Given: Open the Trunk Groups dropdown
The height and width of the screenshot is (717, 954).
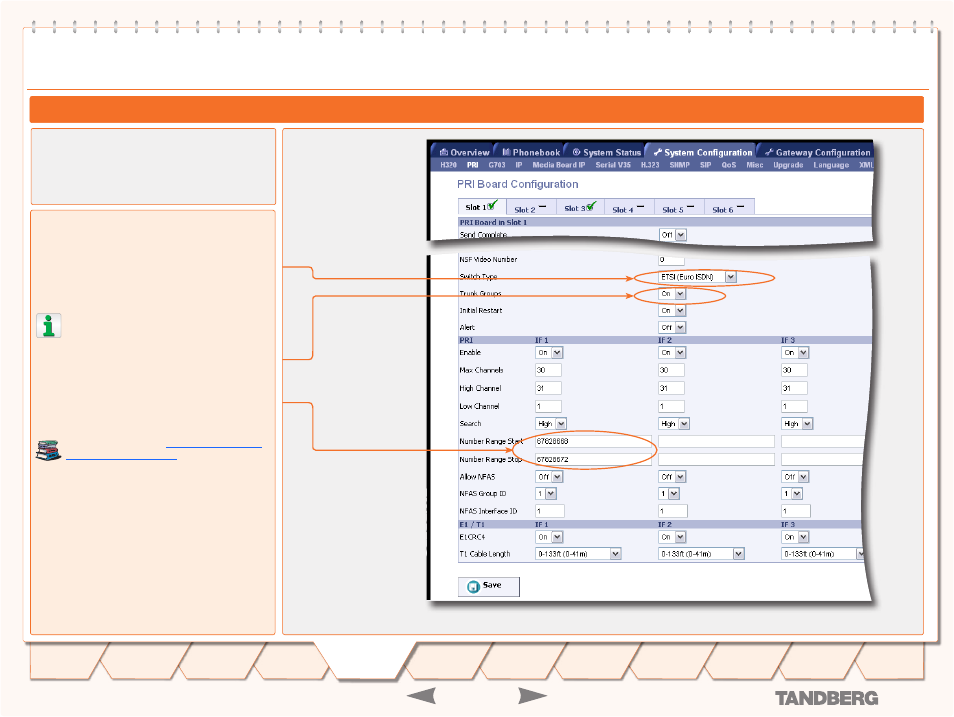Looking at the screenshot, I should pyautogui.click(x=673, y=294).
